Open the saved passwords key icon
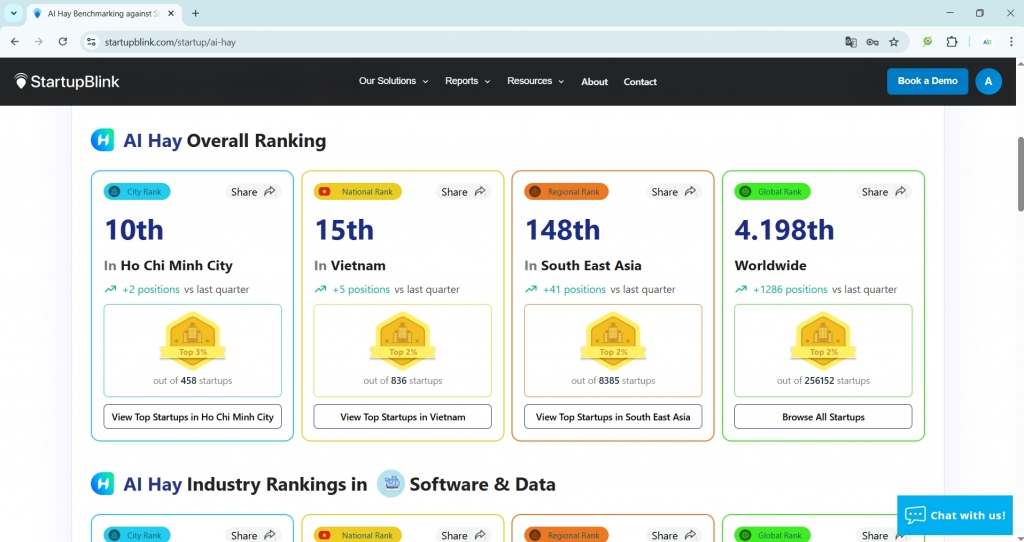Screen dimensions: 1024x542 click(872, 42)
